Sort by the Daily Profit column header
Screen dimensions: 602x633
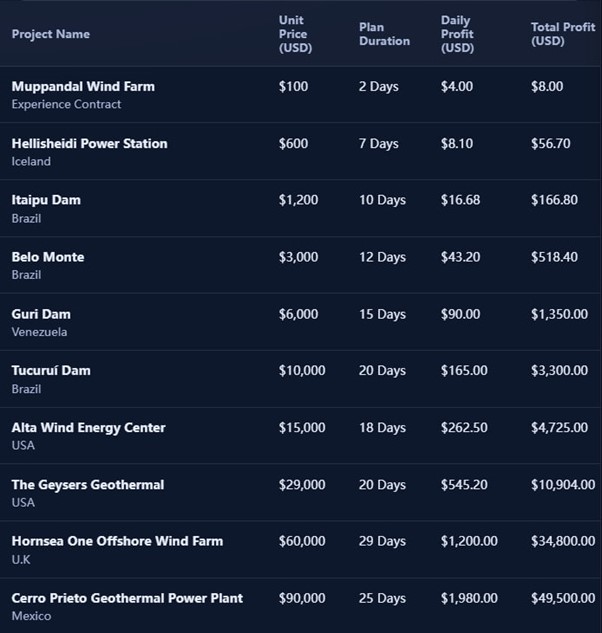tap(457, 34)
